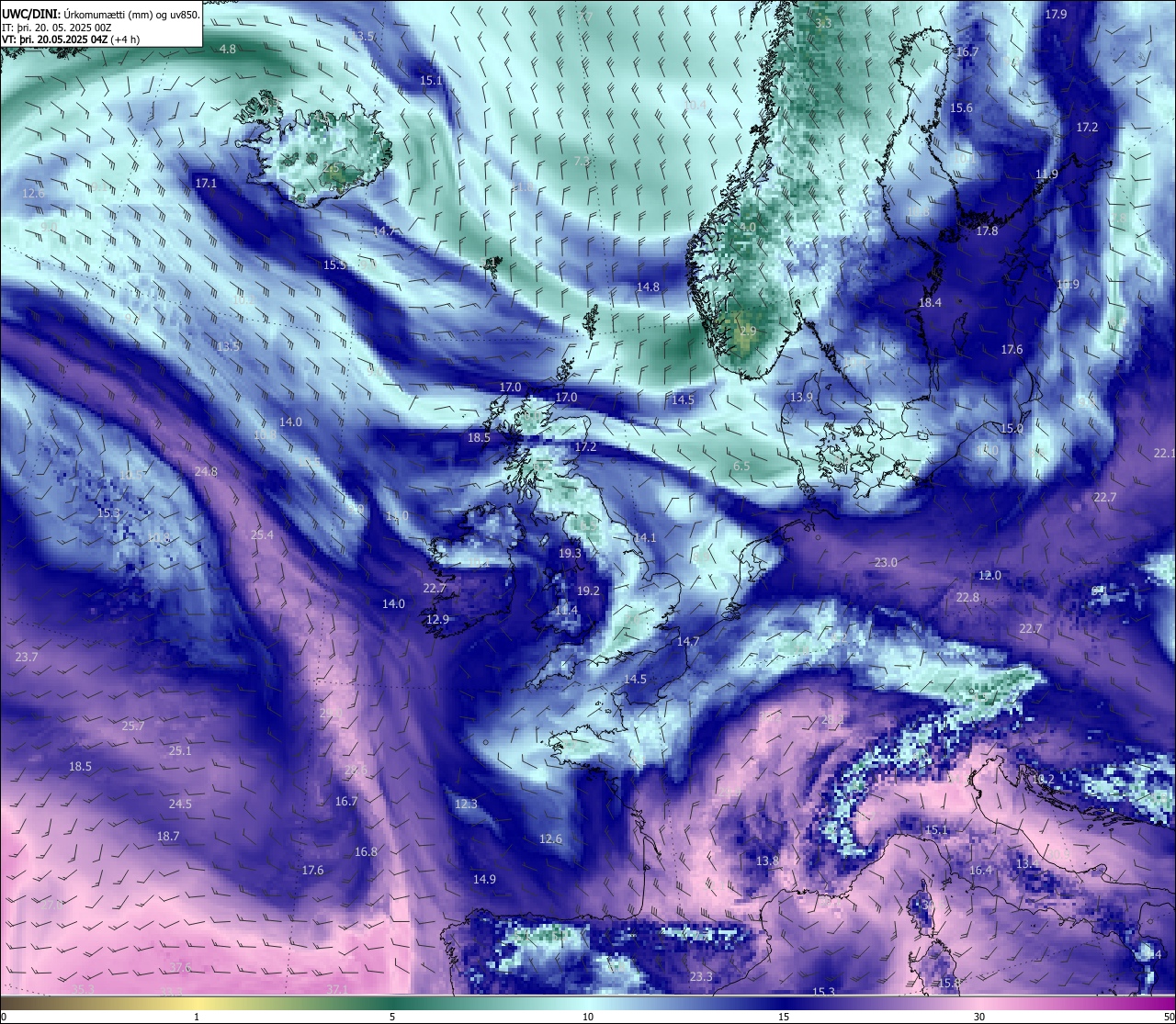Click the 22.8 value label
1176x1024 pixels.
coord(967,597)
